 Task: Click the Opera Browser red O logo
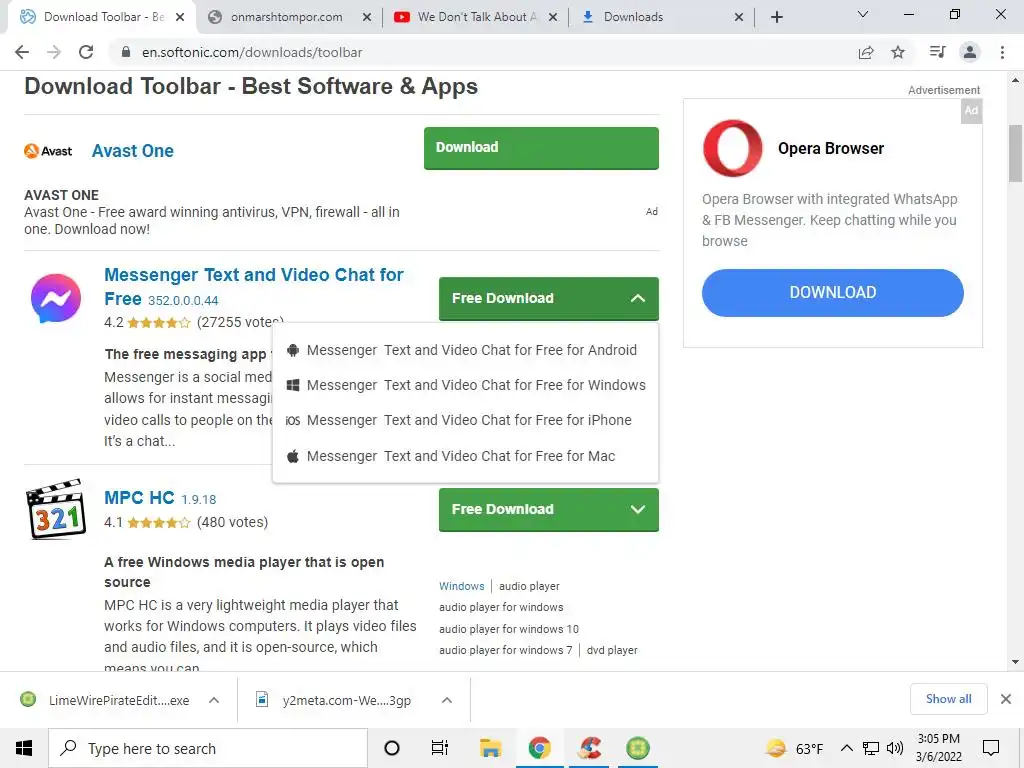tap(732, 148)
